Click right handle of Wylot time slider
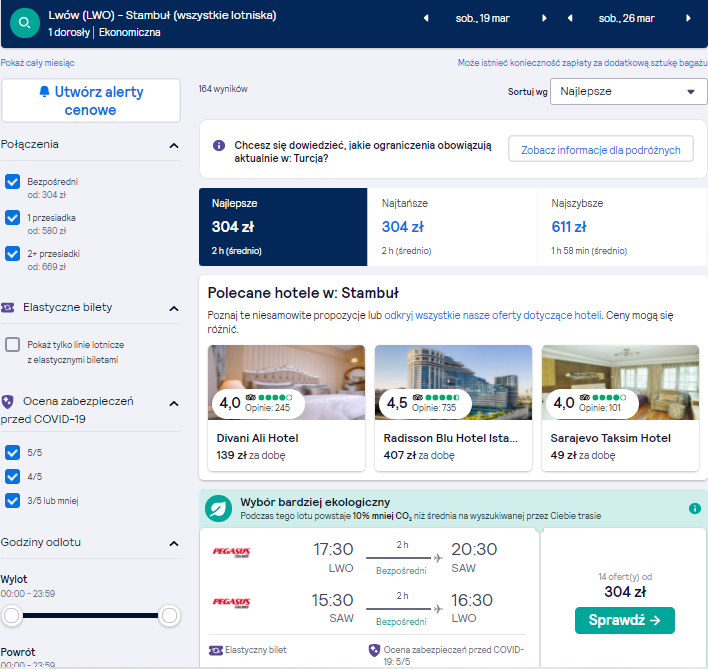Image resolution: width=708 pixels, height=669 pixels. (x=169, y=615)
